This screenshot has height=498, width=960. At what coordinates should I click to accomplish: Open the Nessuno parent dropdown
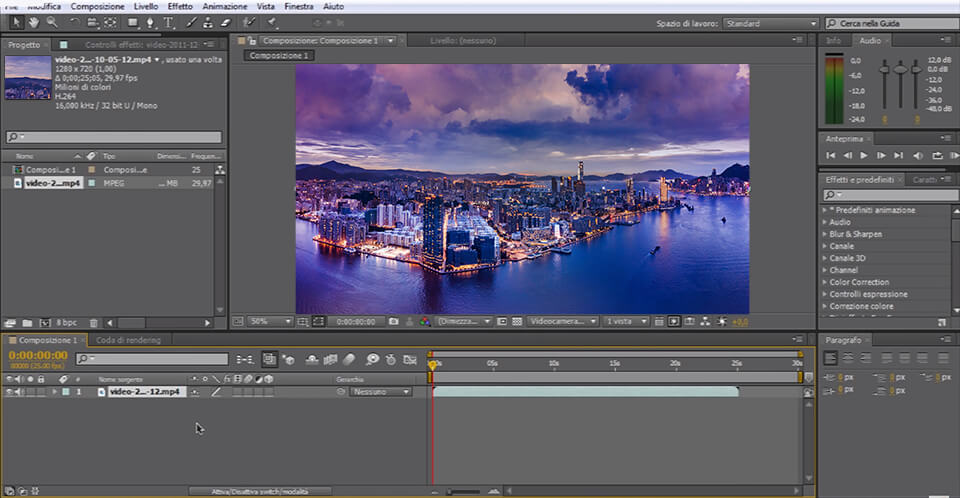point(380,391)
